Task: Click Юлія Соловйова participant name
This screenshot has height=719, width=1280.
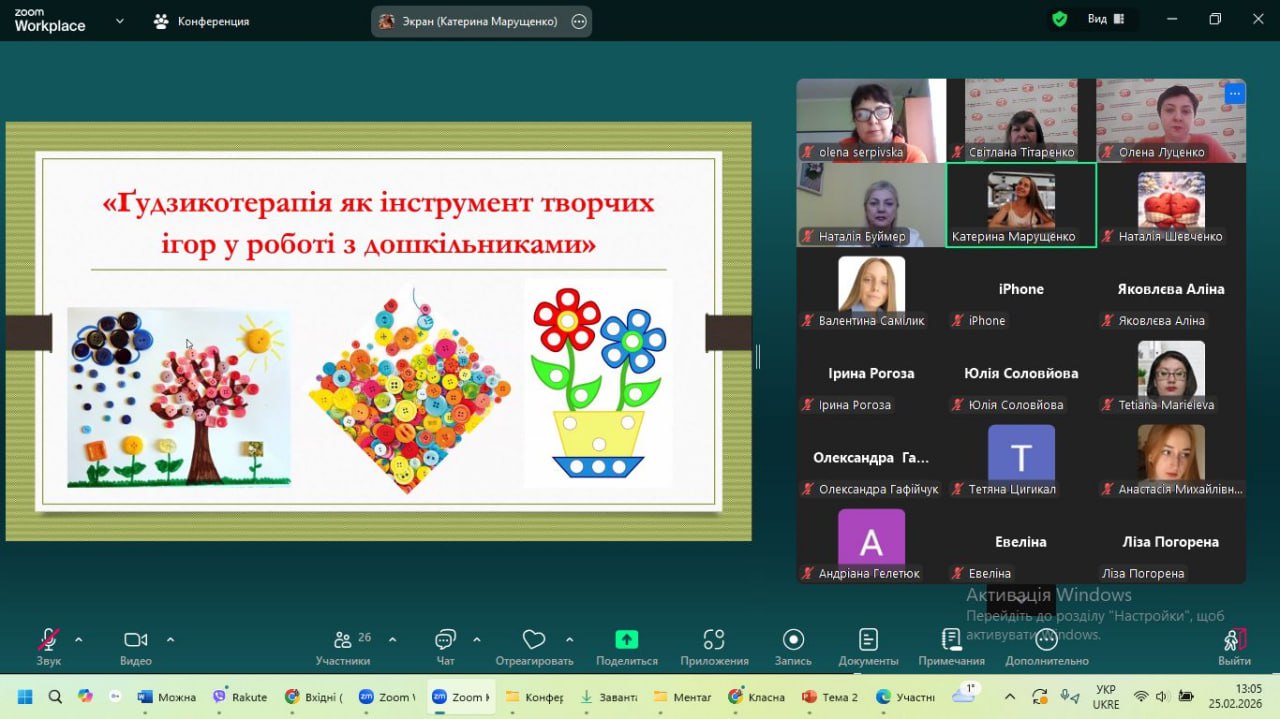Action: click(x=1021, y=373)
